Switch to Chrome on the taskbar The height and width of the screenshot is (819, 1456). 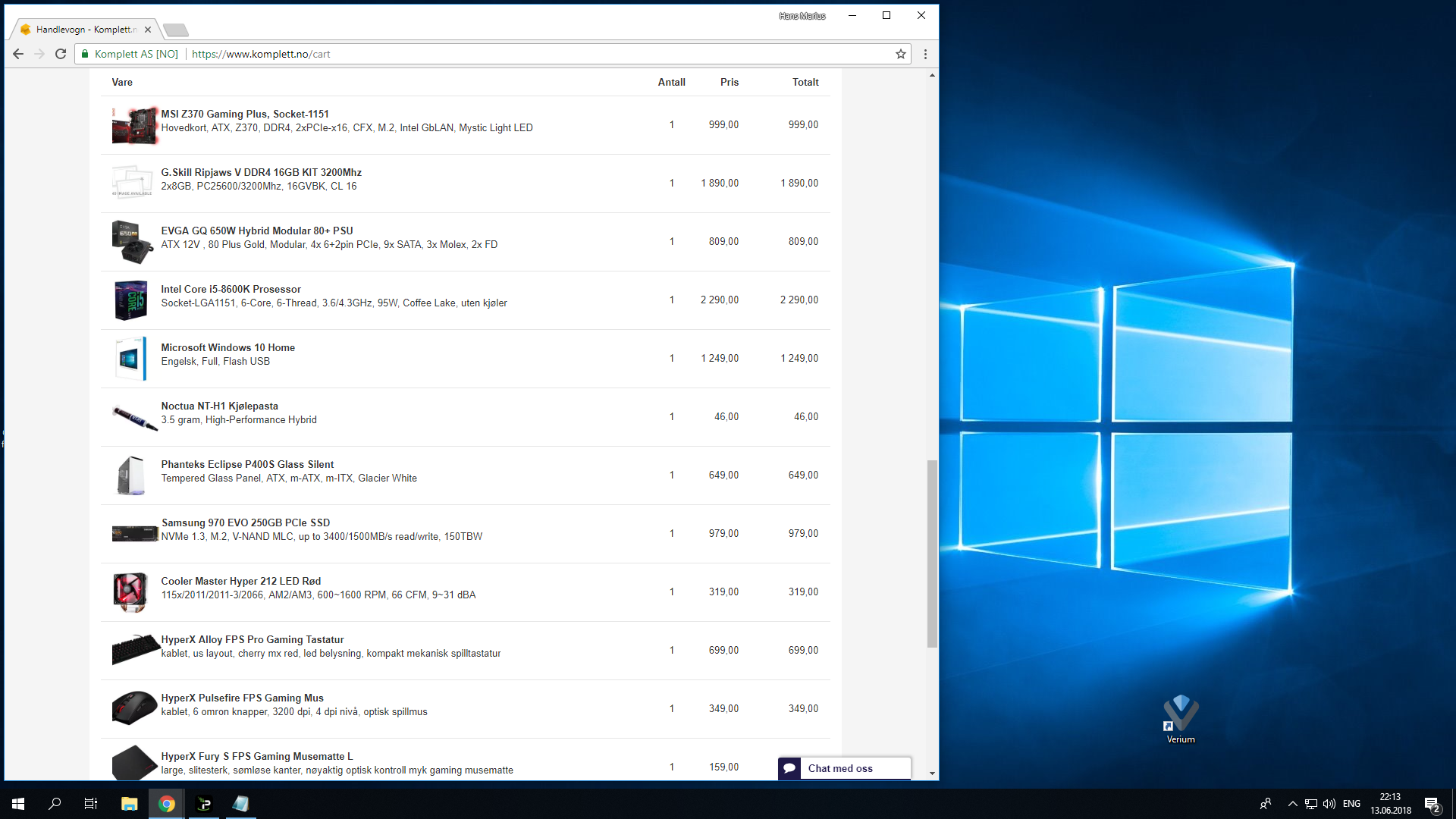pos(167,804)
